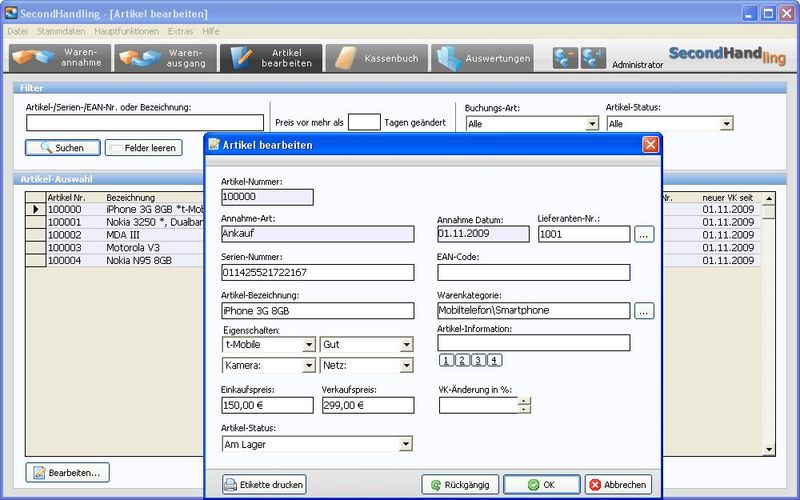Open the Netz: properties dropdown
The height and width of the screenshot is (500, 800).
(x=406, y=365)
